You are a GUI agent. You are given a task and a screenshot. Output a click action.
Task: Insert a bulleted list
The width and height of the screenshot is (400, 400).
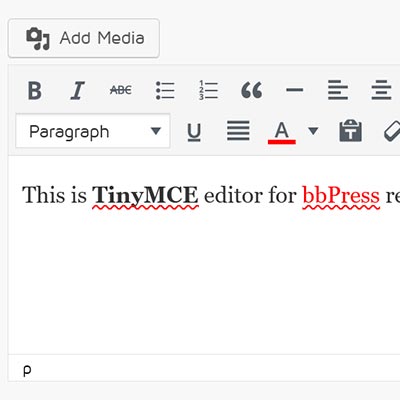(165, 90)
